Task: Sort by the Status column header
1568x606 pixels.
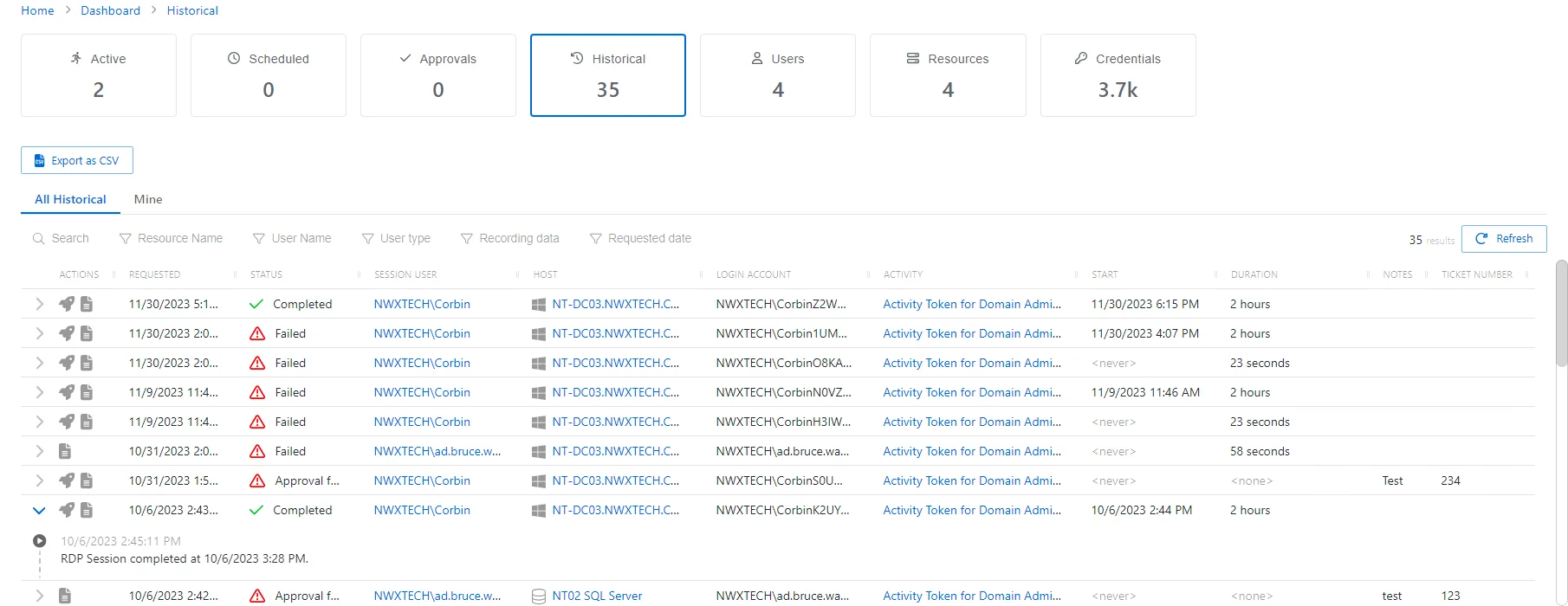Action: (x=266, y=274)
